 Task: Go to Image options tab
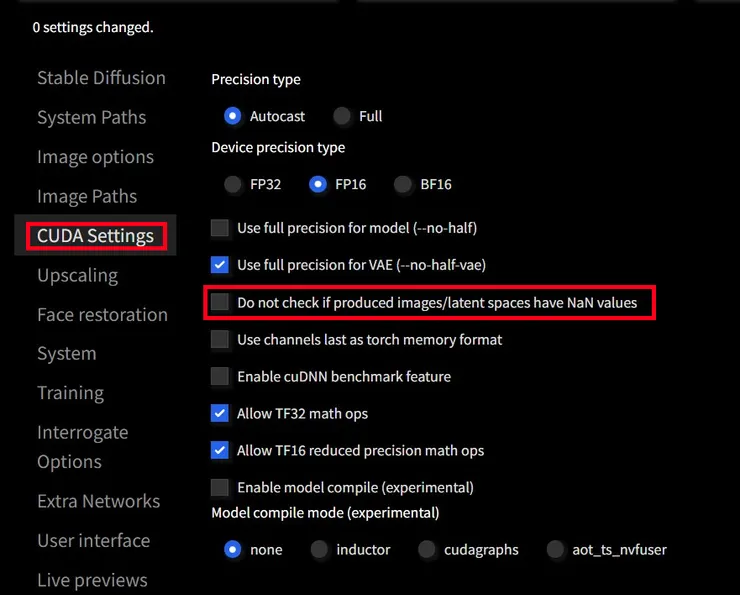[x=95, y=157]
